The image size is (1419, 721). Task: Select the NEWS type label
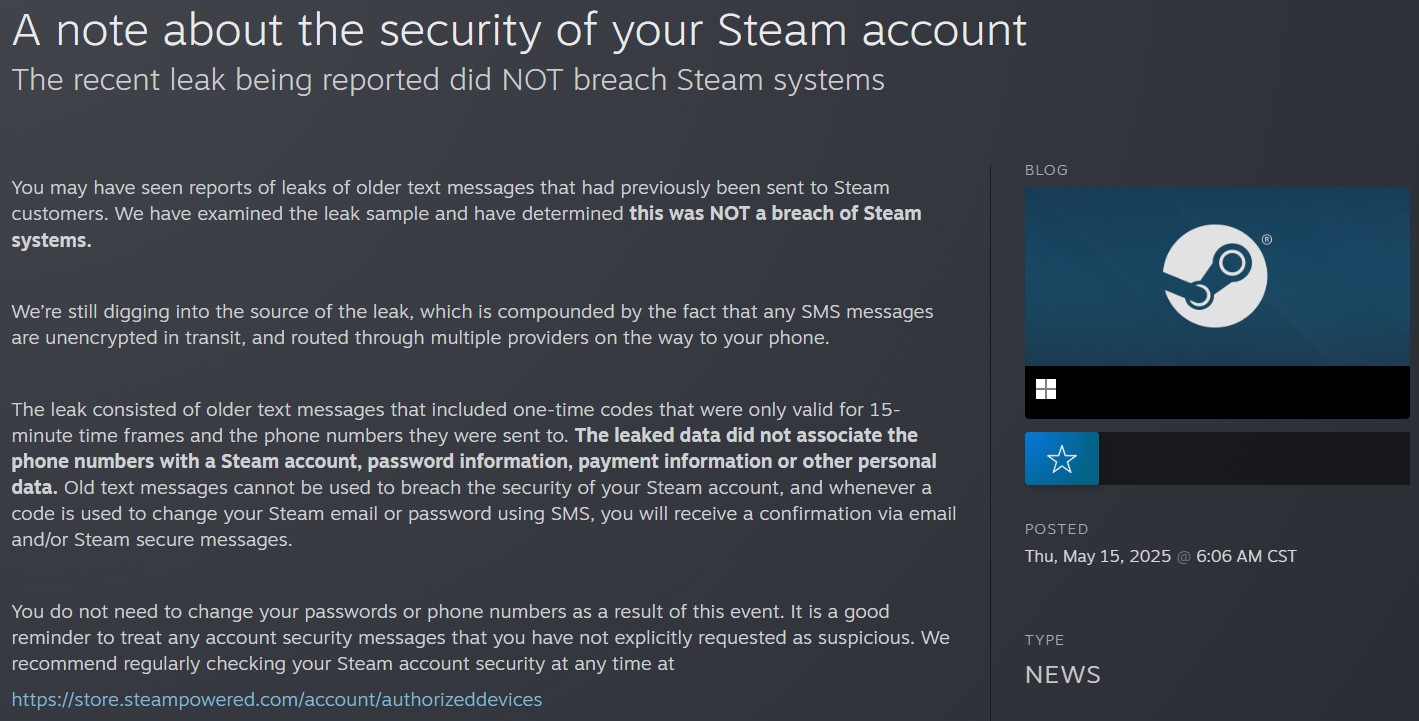[1063, 675]
